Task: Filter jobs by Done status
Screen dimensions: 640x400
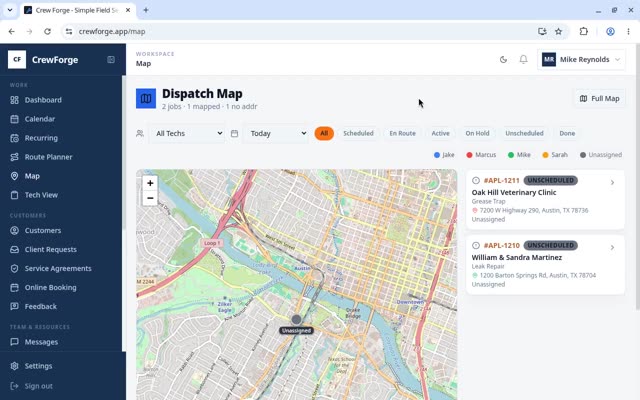Action: pos(567,133)
